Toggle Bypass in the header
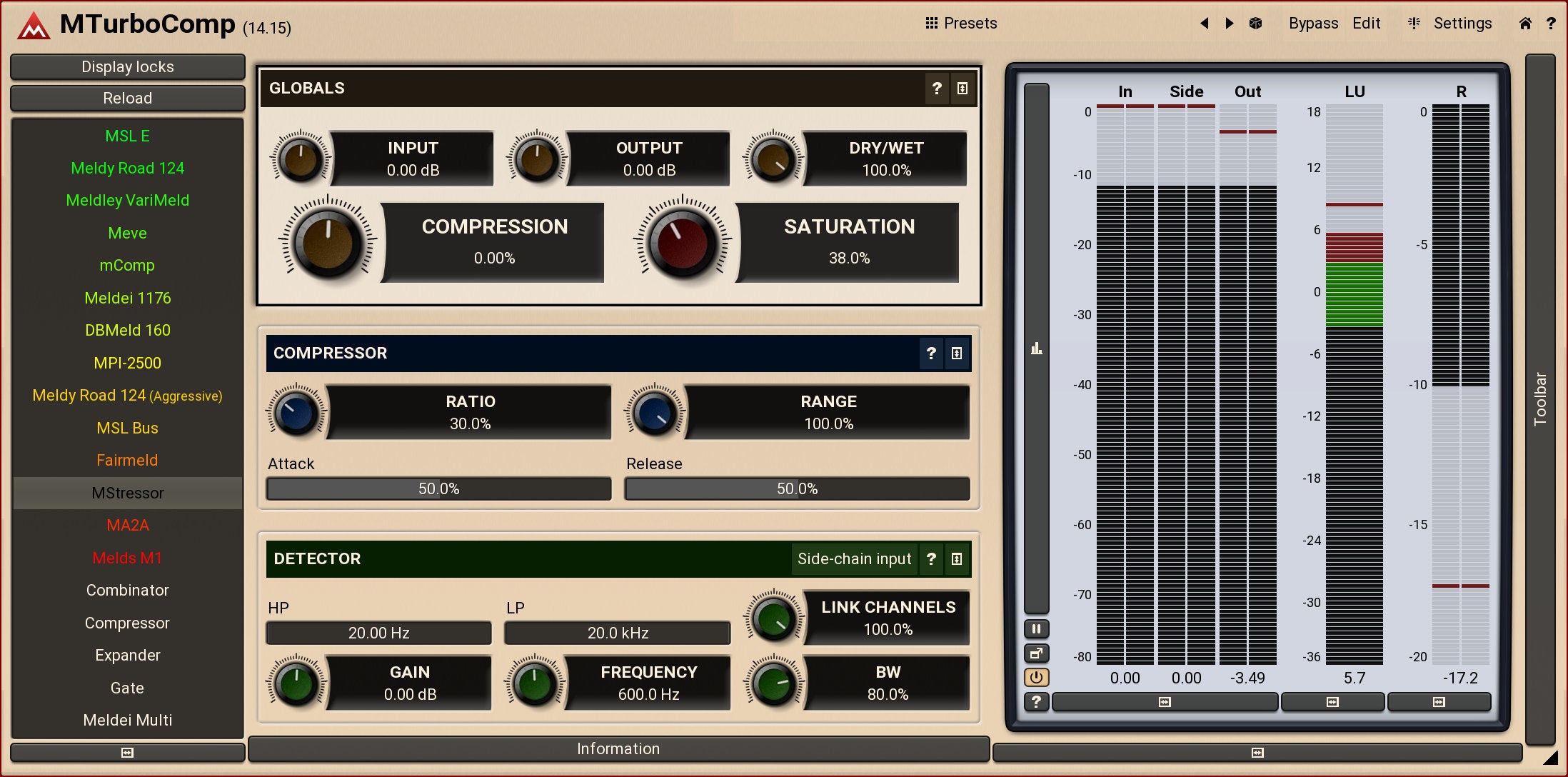Viewport: 1568px width, 777px height. click(1313, 24)
